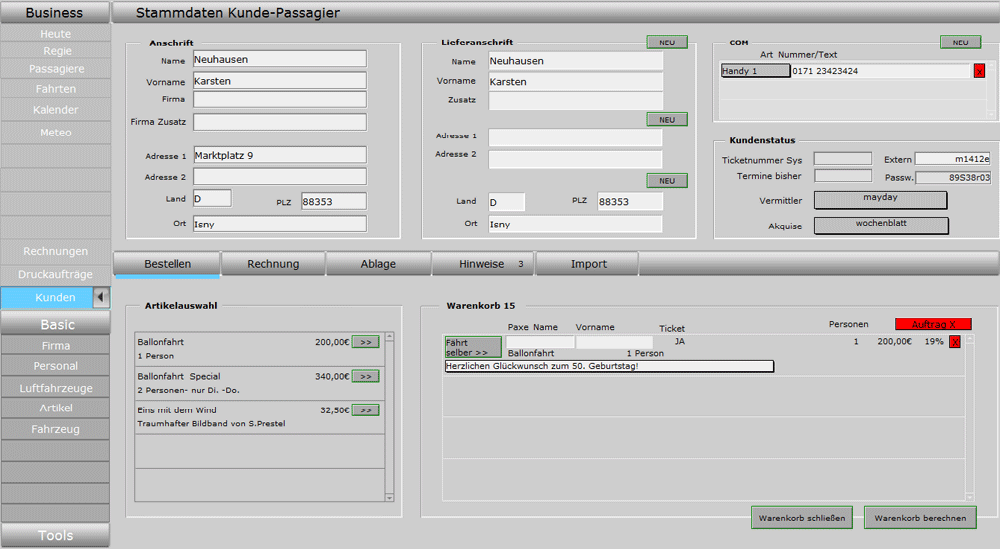Open the Vermittler mayday selector
This screenshot has height=549, width=1000.
[880, 200]
